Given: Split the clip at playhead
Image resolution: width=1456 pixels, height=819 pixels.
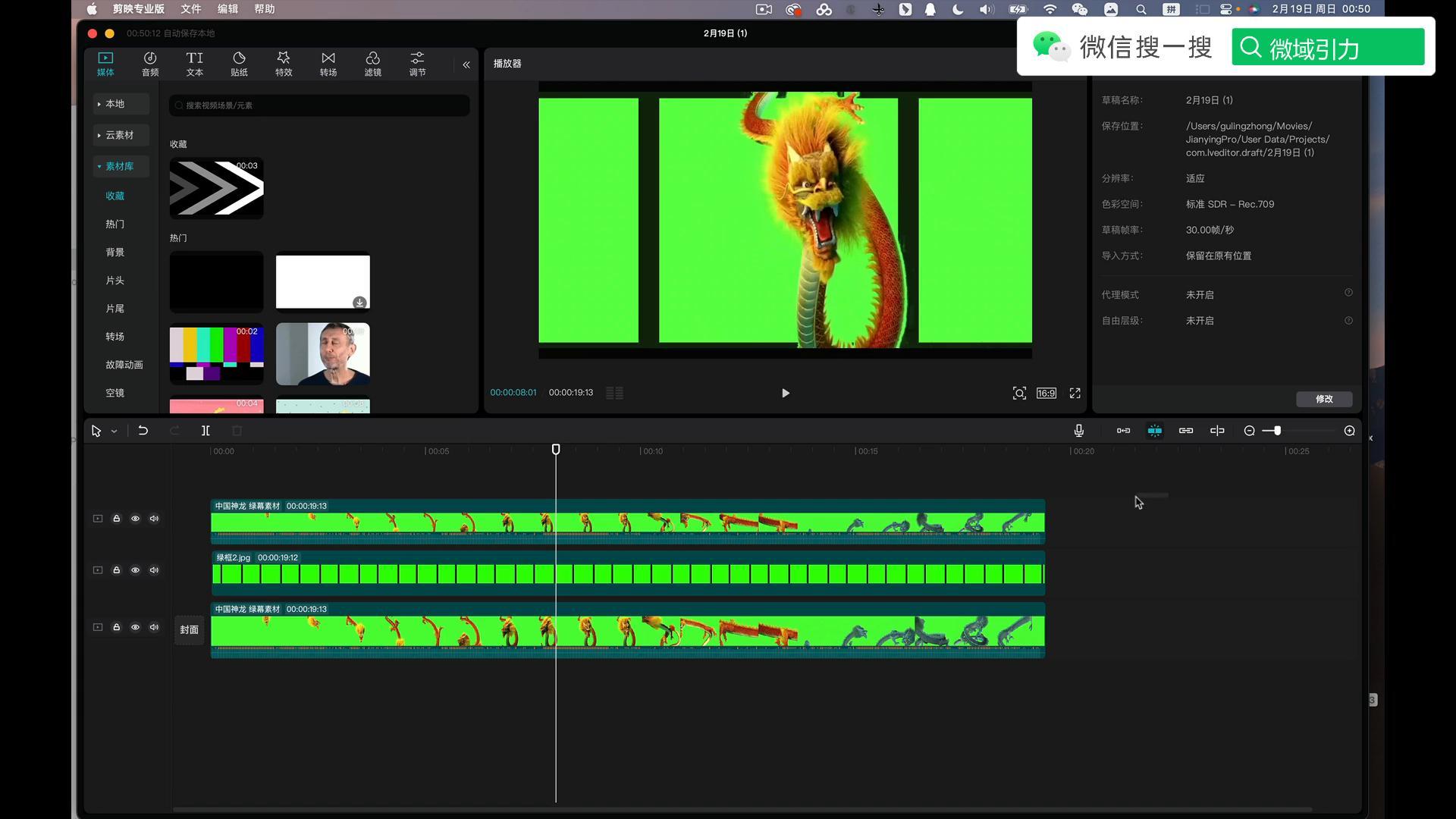Looking at the screenshot, I should 206,431.
